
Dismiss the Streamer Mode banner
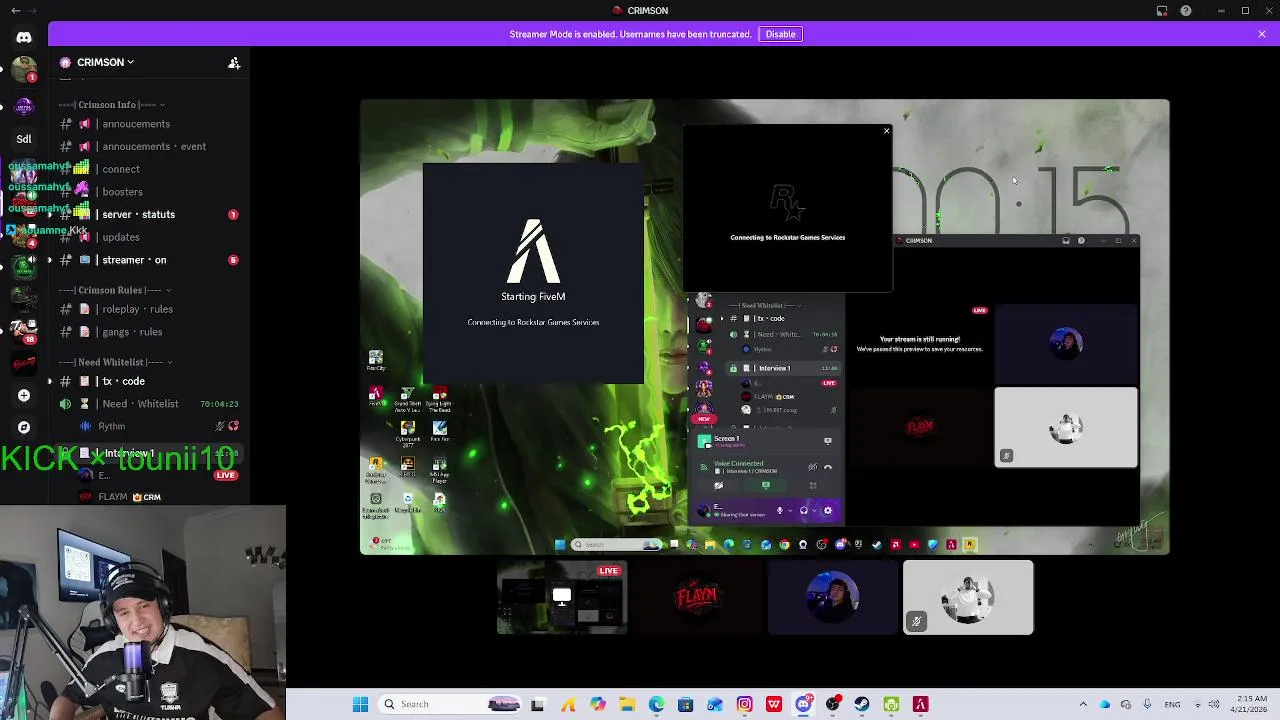(1262, 34)
